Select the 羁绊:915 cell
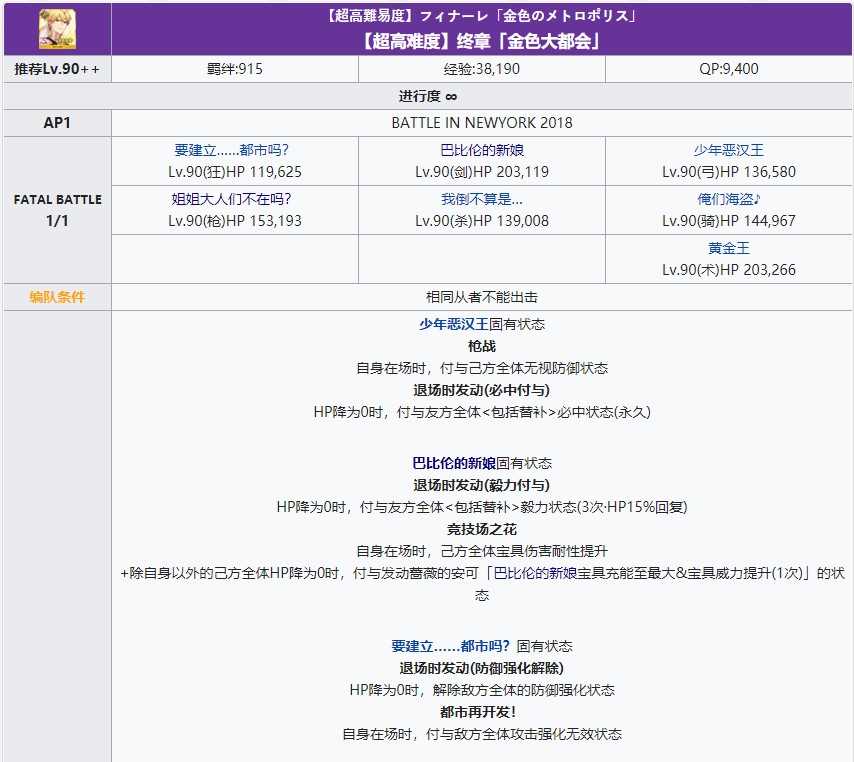This screenshot has height=762, width=854. pos(235,69)
